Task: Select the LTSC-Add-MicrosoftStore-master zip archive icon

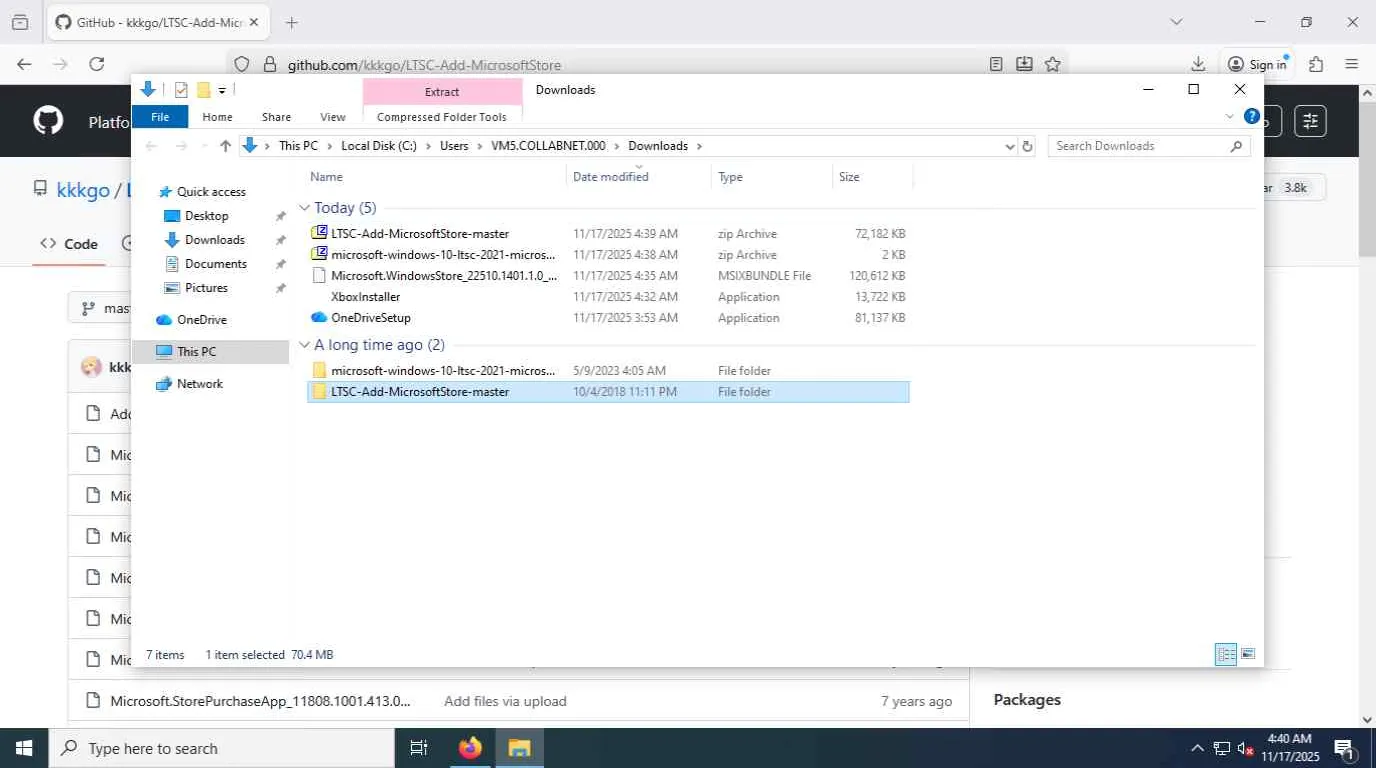Action: click(319, 233)
